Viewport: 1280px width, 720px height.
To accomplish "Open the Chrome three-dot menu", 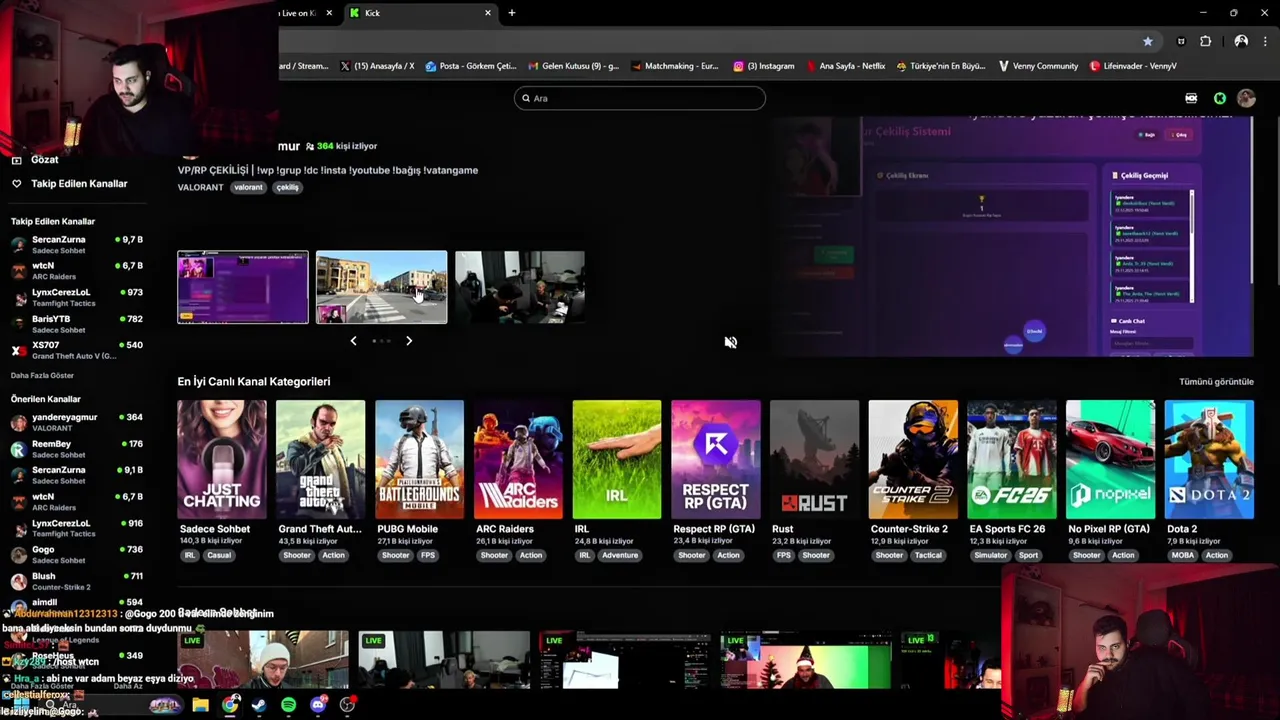I will 1266,41.
